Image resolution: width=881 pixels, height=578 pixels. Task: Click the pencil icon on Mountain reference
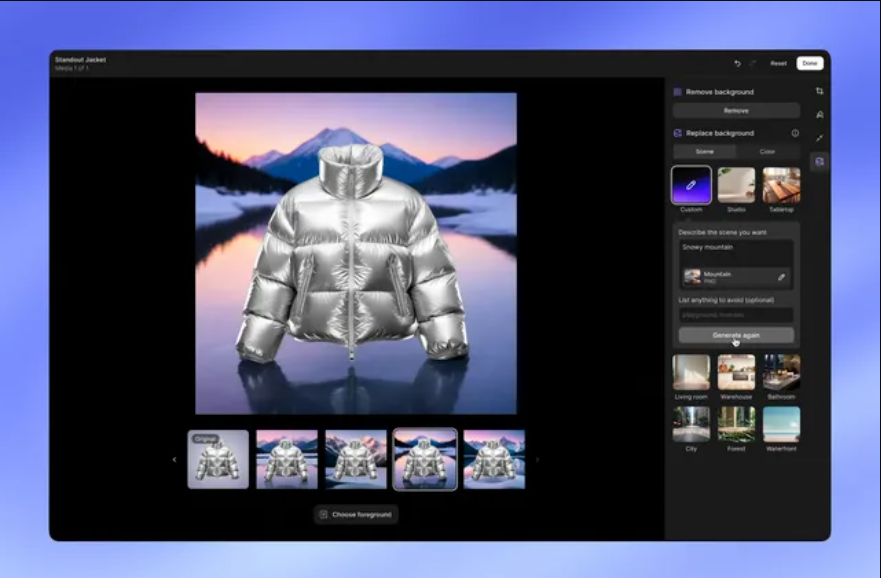pos(781,277)
